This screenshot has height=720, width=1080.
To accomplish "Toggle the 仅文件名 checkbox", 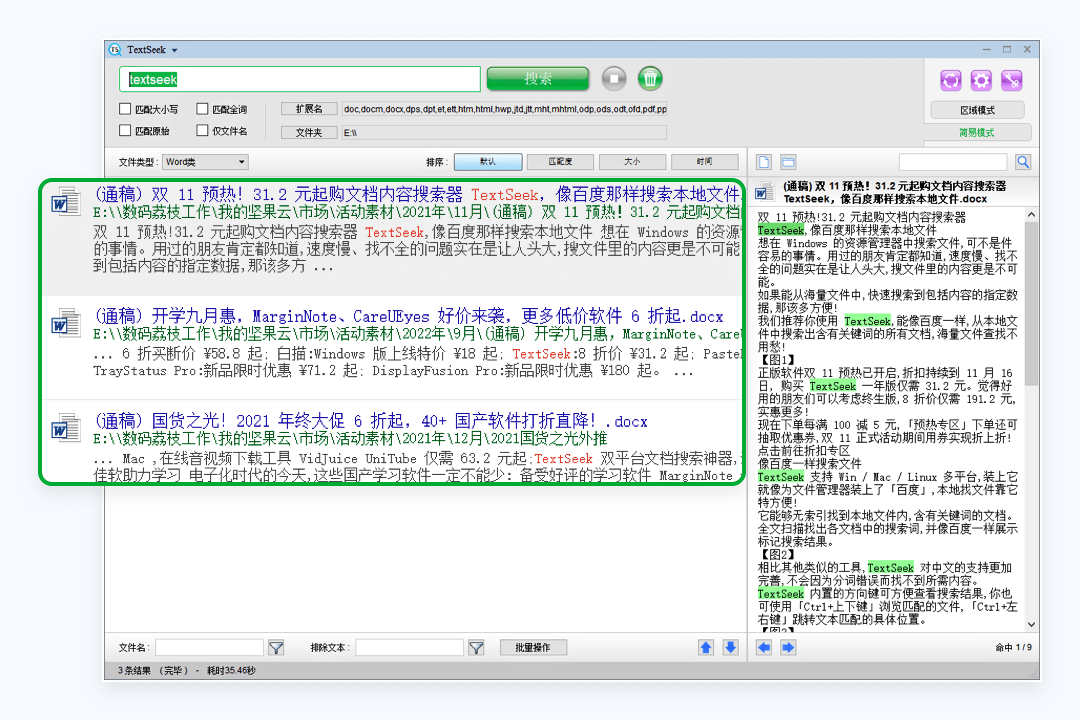I will [x=202, y=130].
